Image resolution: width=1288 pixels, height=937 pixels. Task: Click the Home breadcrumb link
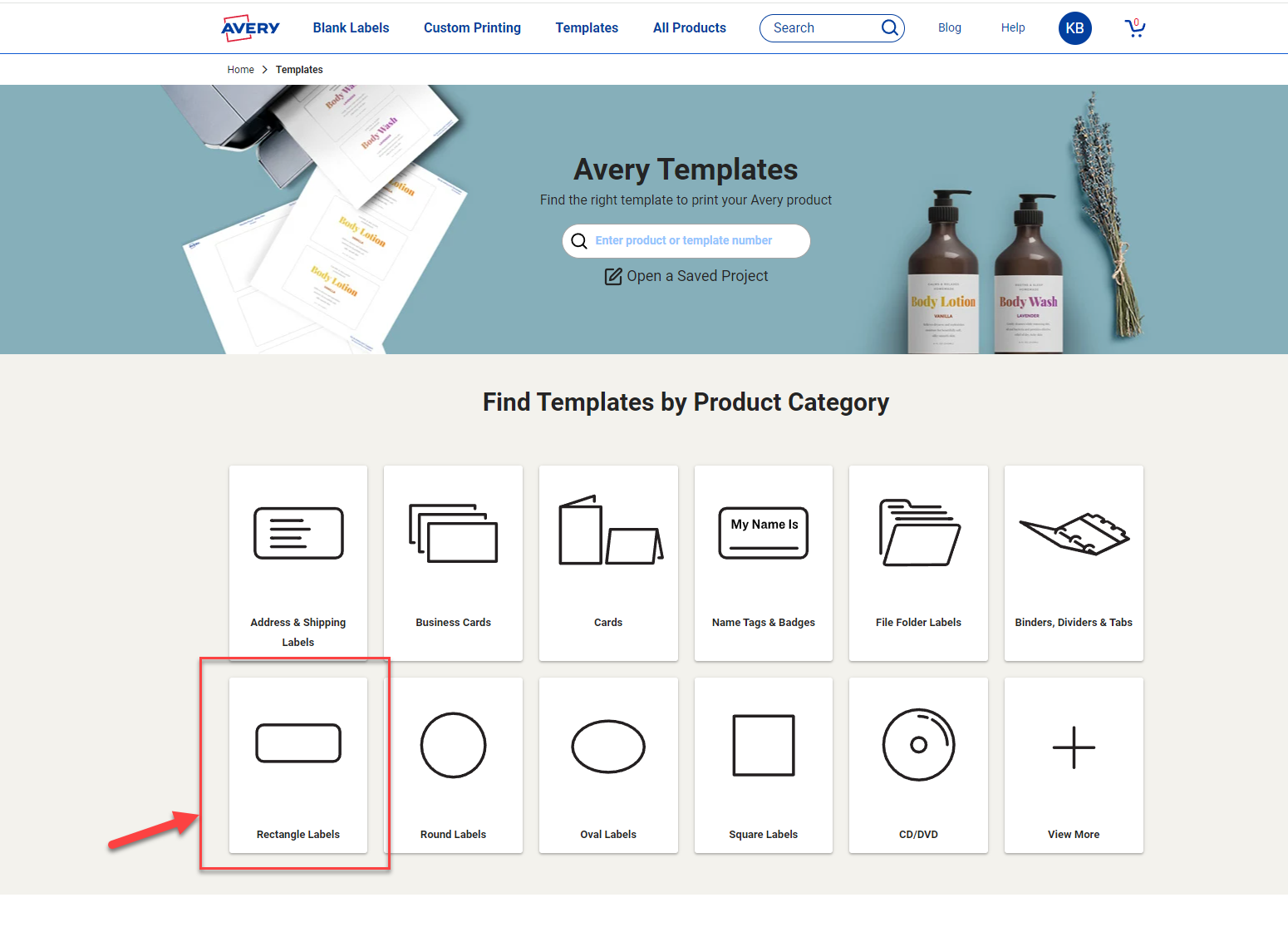241,70
